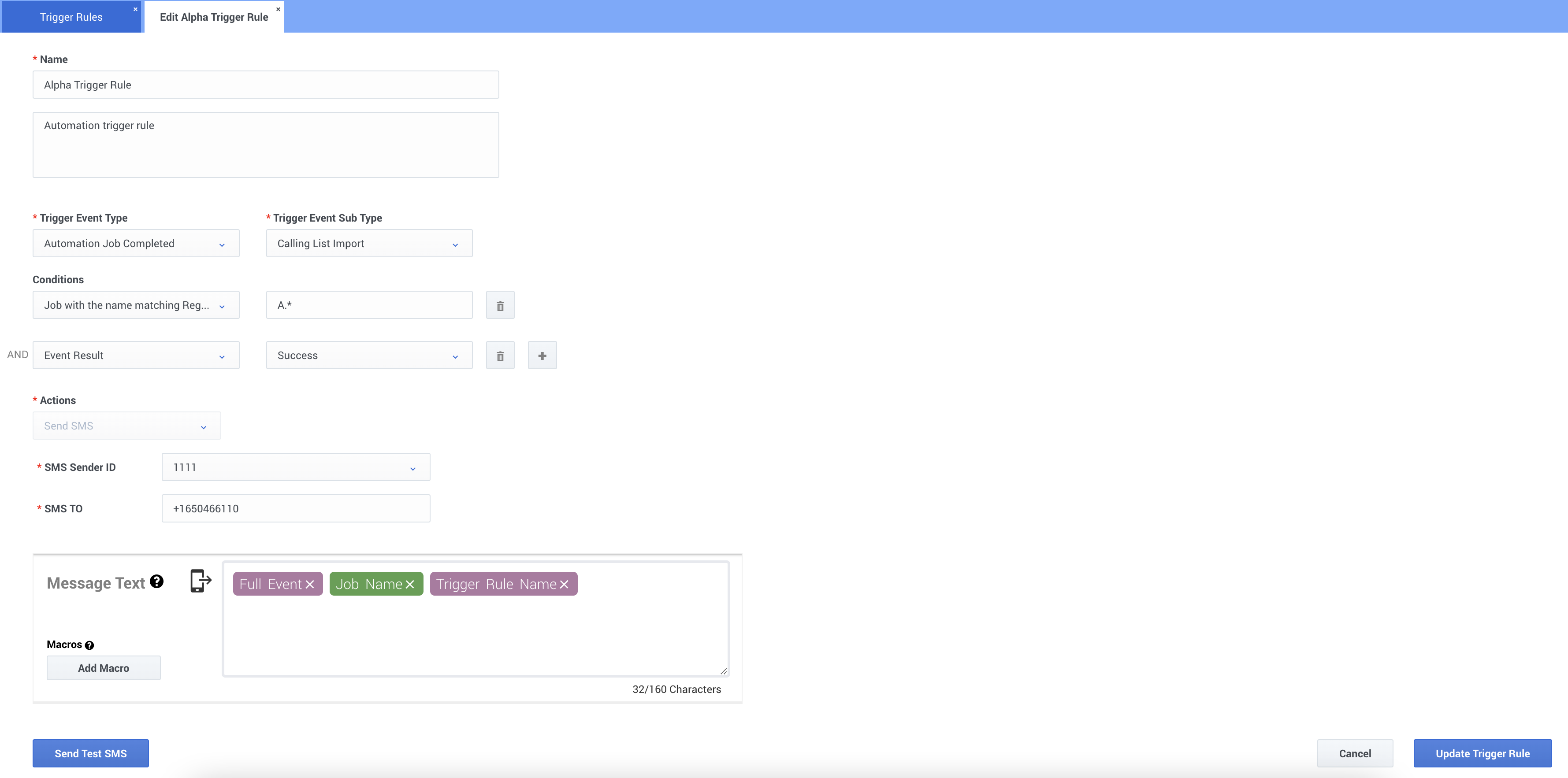Open the Trigger Event Sub Type dropdown

(x=369, y=243)
